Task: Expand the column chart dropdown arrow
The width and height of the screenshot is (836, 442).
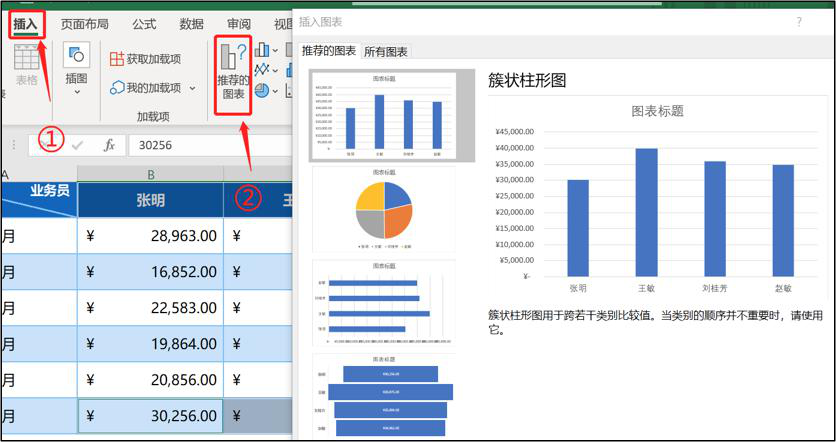Action: point(275,51)
